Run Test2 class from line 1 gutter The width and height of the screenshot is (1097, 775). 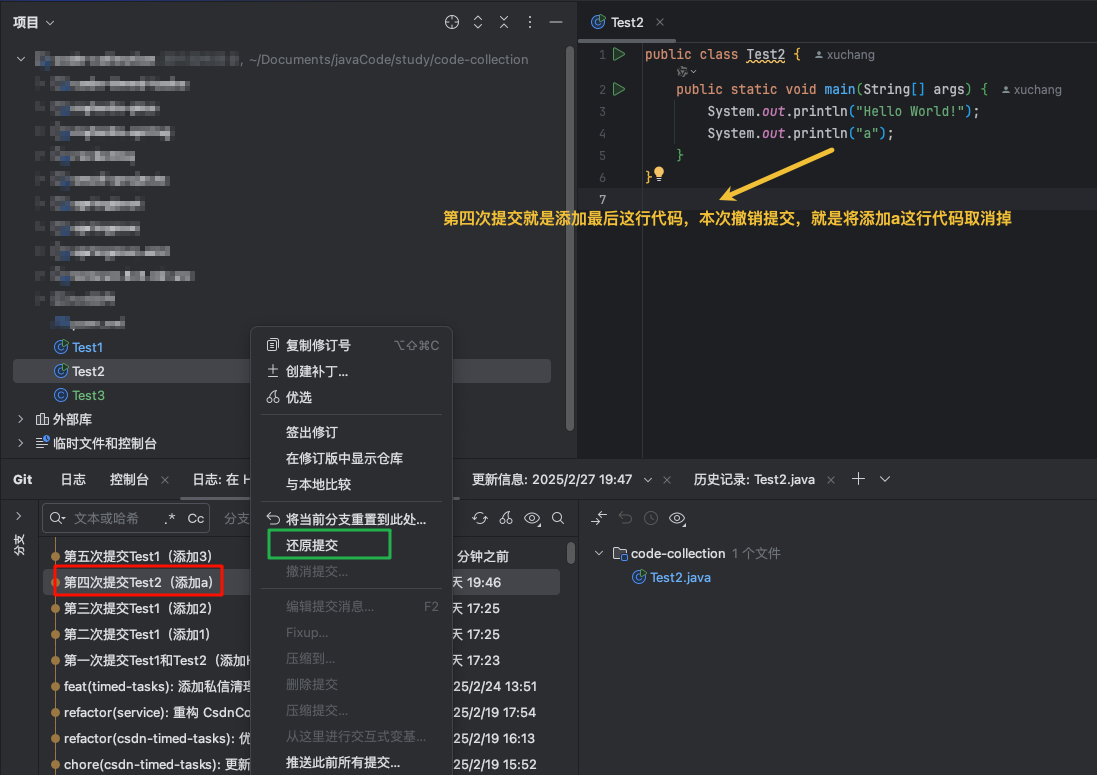(619, 54)
